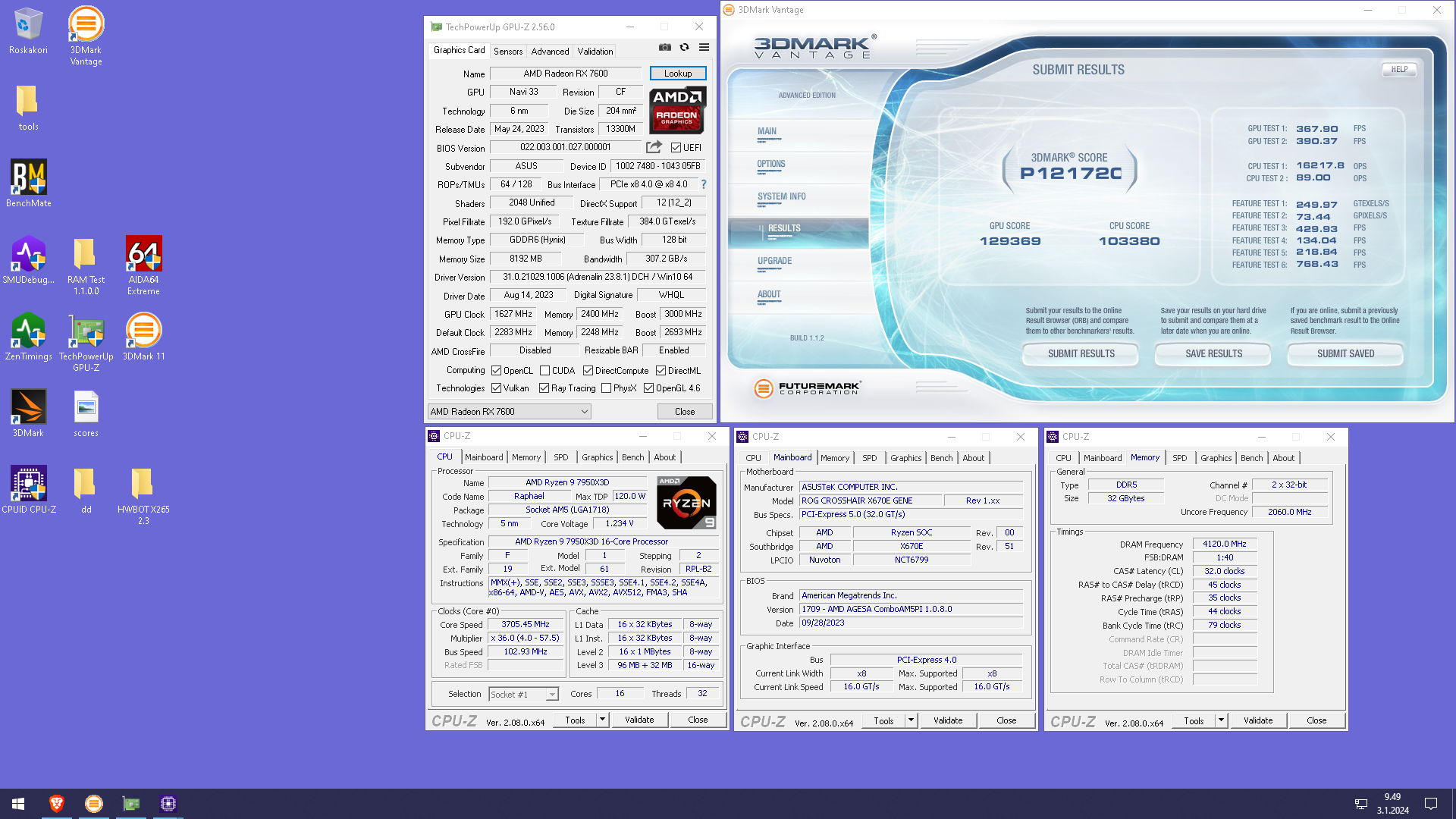Open Bench tab in the Mainboard CPU-Z window
Viewport: 1456px width, 819px height.
[942, 458]
